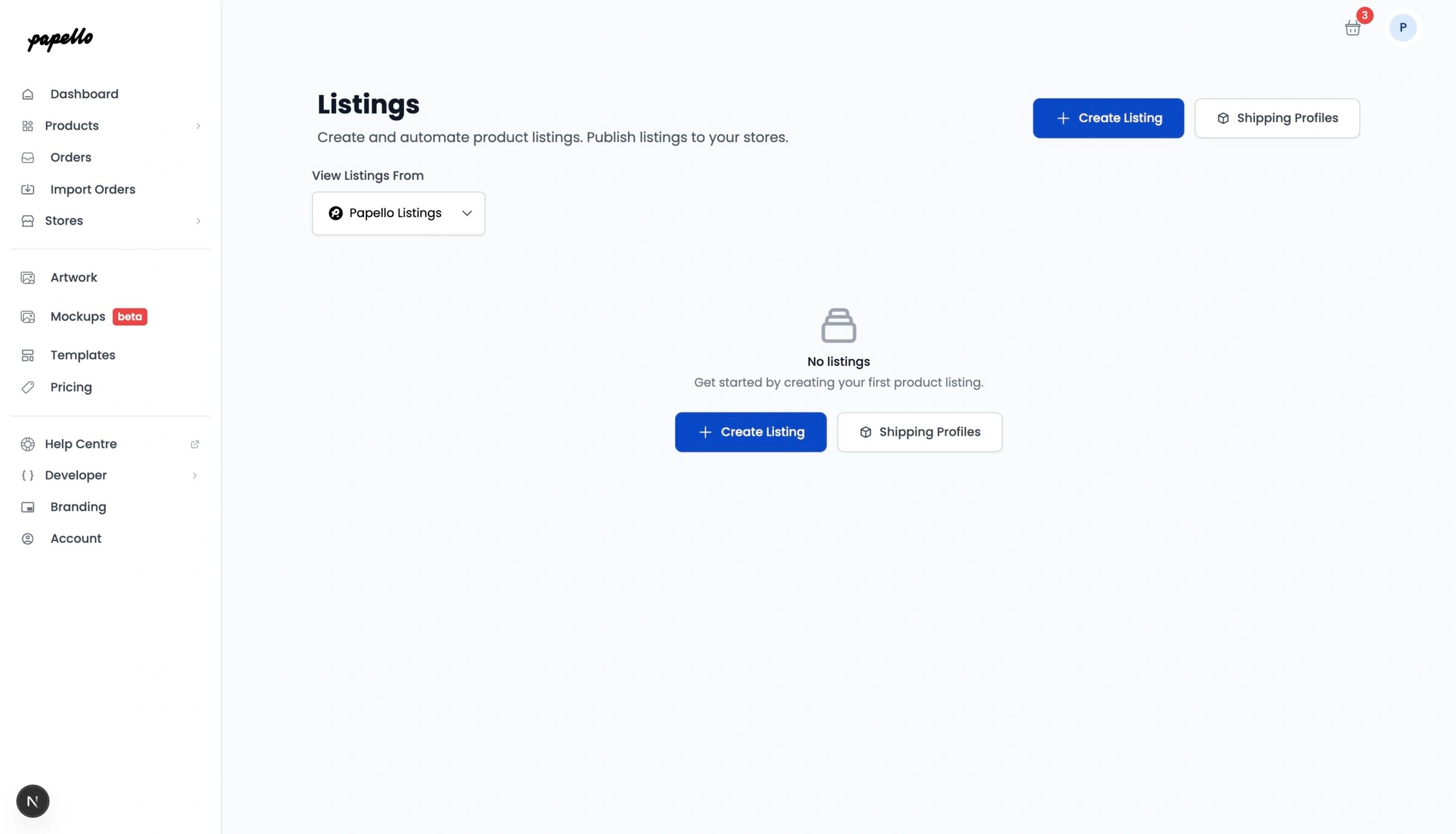Click the Import Orders download icon
Image resolution: width=1456 pixels, height=834 pixels.
28,189
